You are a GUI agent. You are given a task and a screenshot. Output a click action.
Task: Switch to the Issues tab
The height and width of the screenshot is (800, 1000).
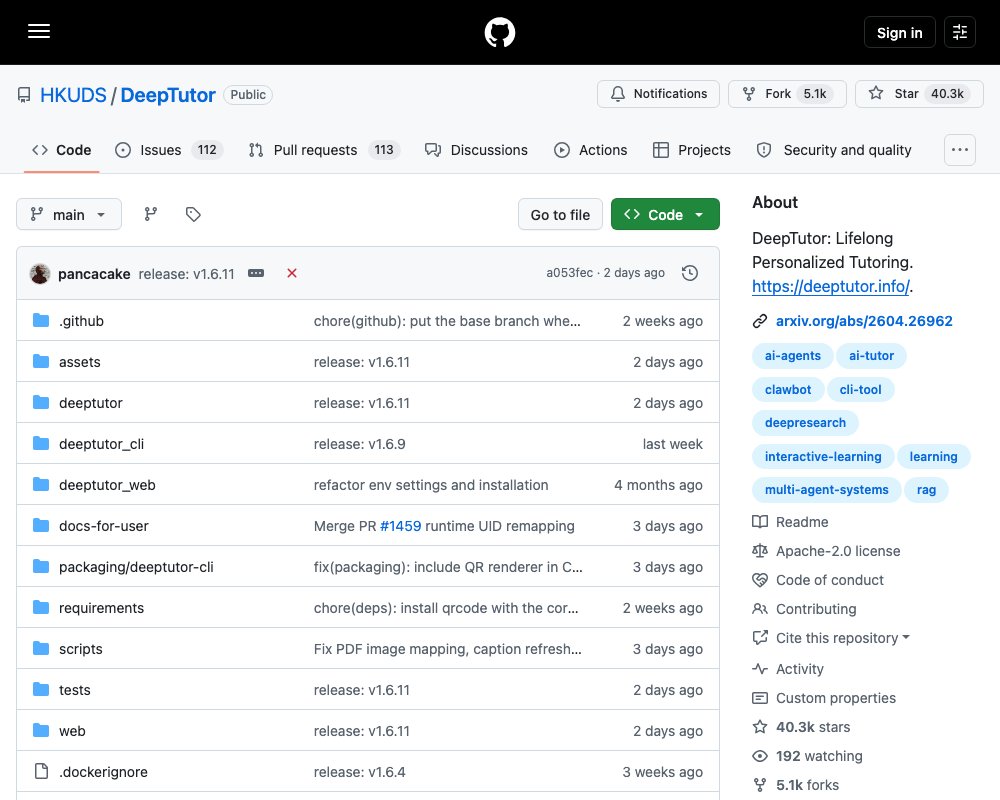(169, 150)
